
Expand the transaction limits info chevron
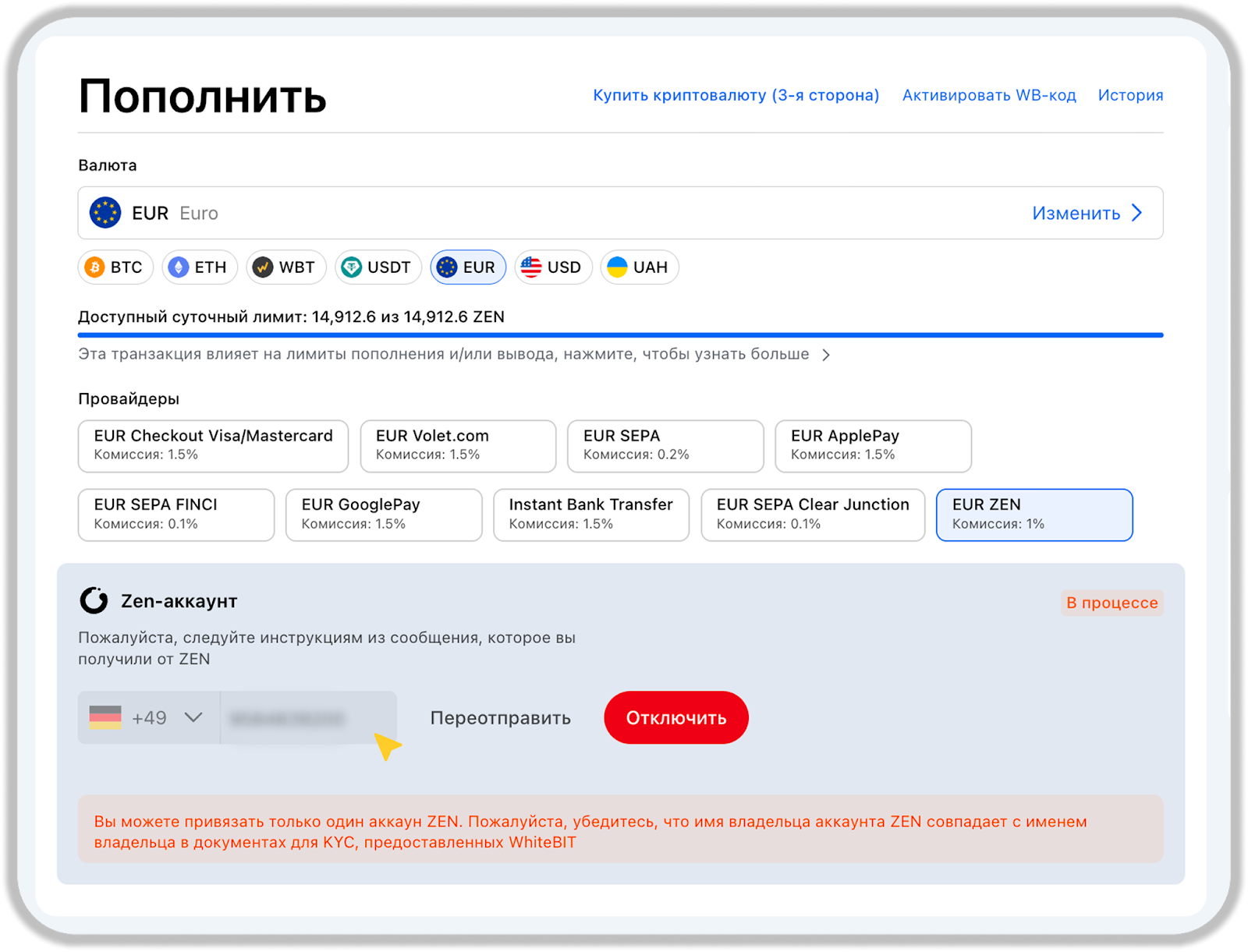point(826,355)
